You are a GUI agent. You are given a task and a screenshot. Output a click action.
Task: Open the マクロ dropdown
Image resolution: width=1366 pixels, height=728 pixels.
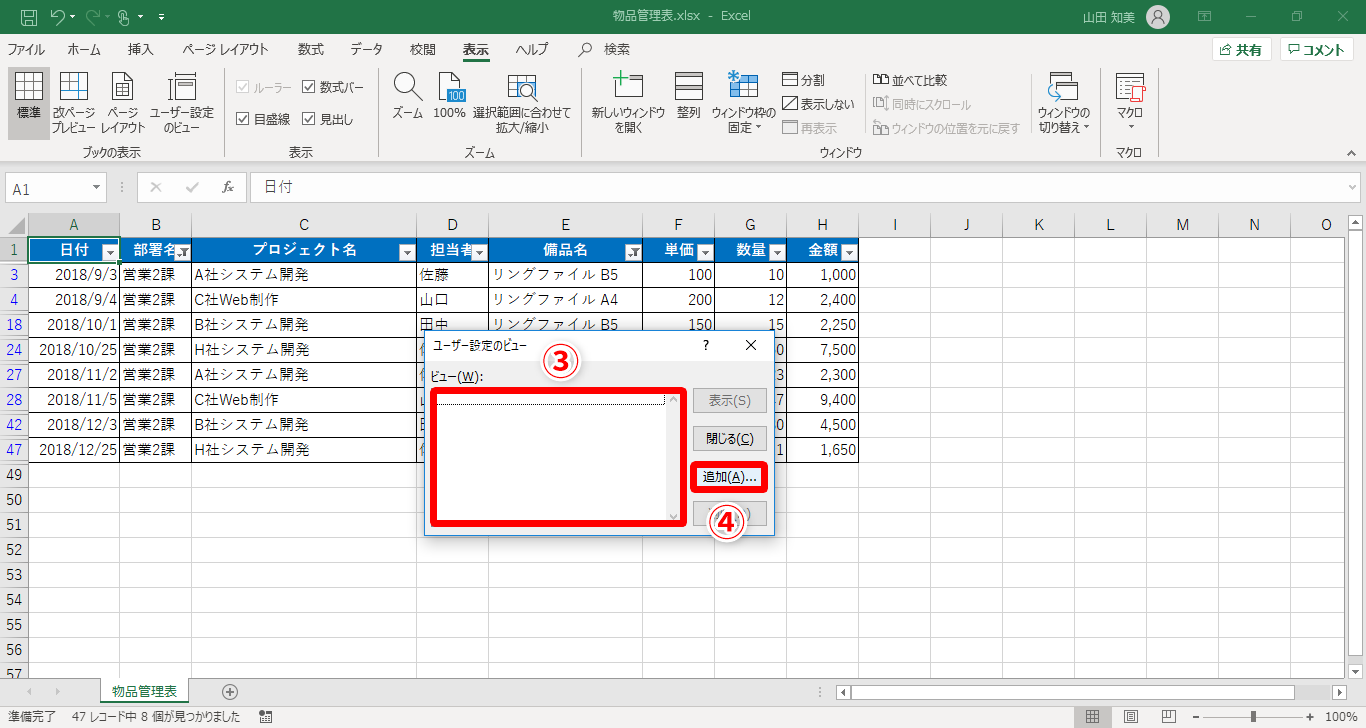tap(1130, 103)
